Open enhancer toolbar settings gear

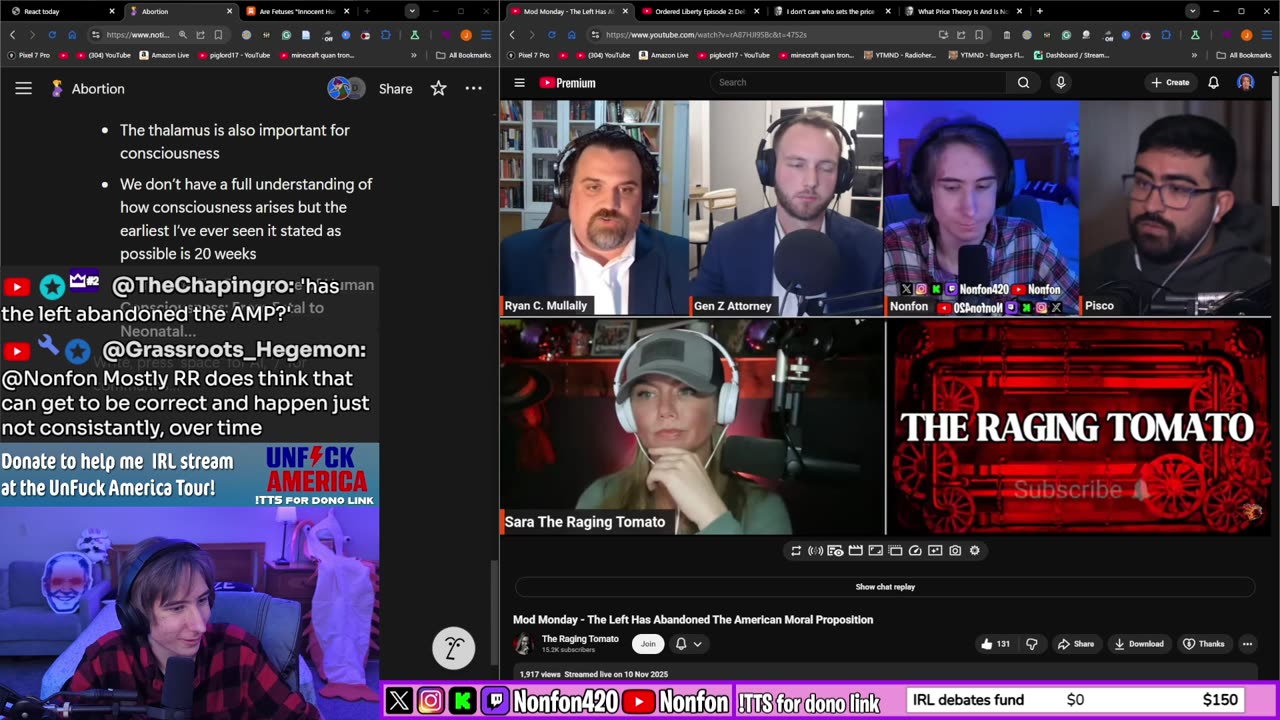(x=975, y=550)
